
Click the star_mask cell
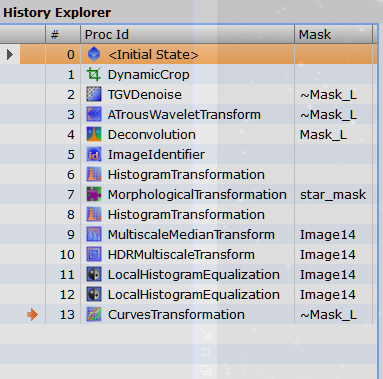coord(333,195)
